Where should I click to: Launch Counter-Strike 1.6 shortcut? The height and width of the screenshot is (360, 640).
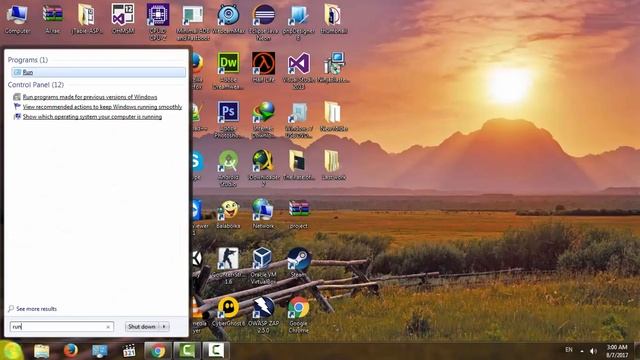click(x=228, y=265)
